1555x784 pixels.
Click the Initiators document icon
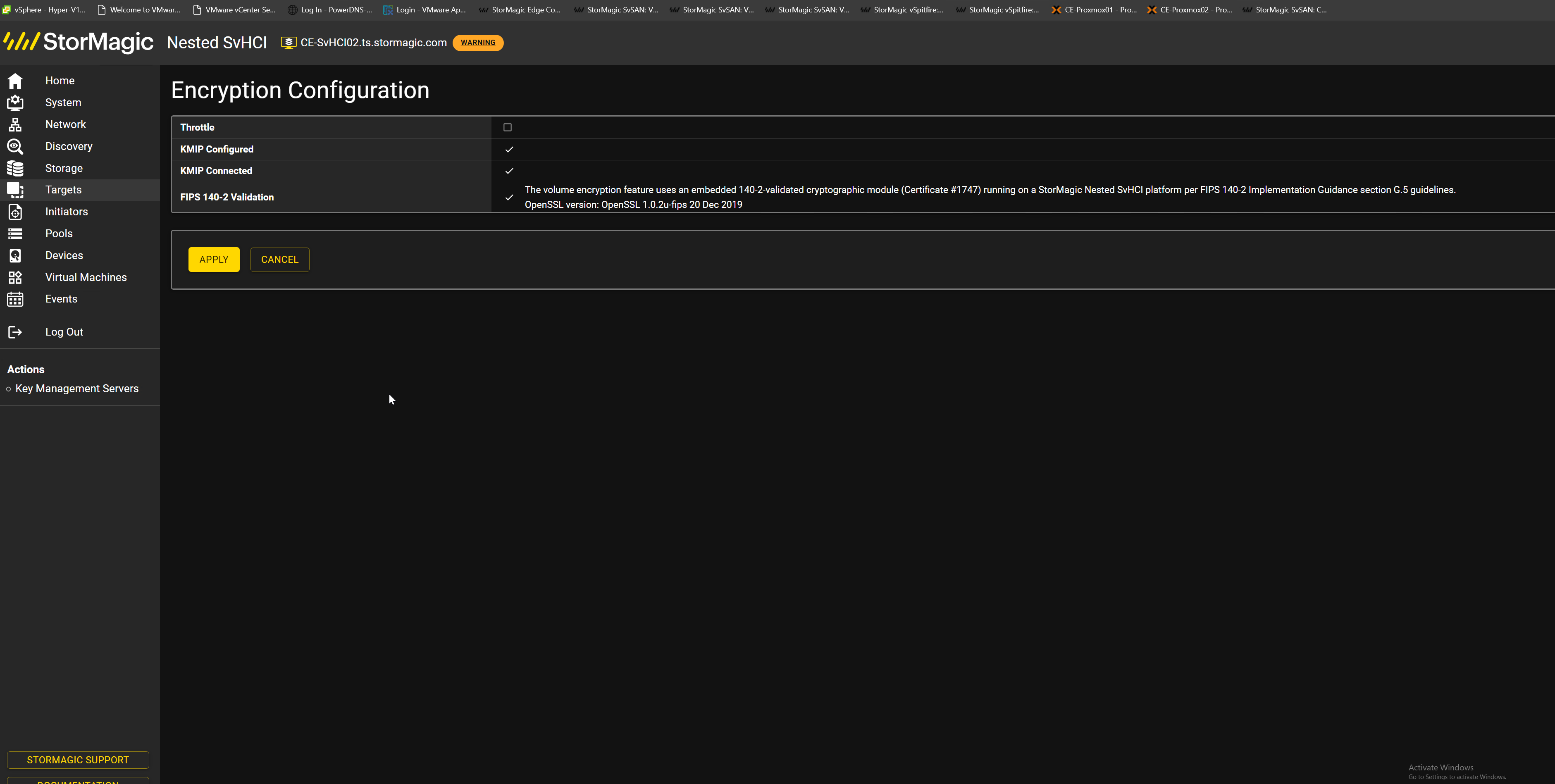tap(15, 212)
